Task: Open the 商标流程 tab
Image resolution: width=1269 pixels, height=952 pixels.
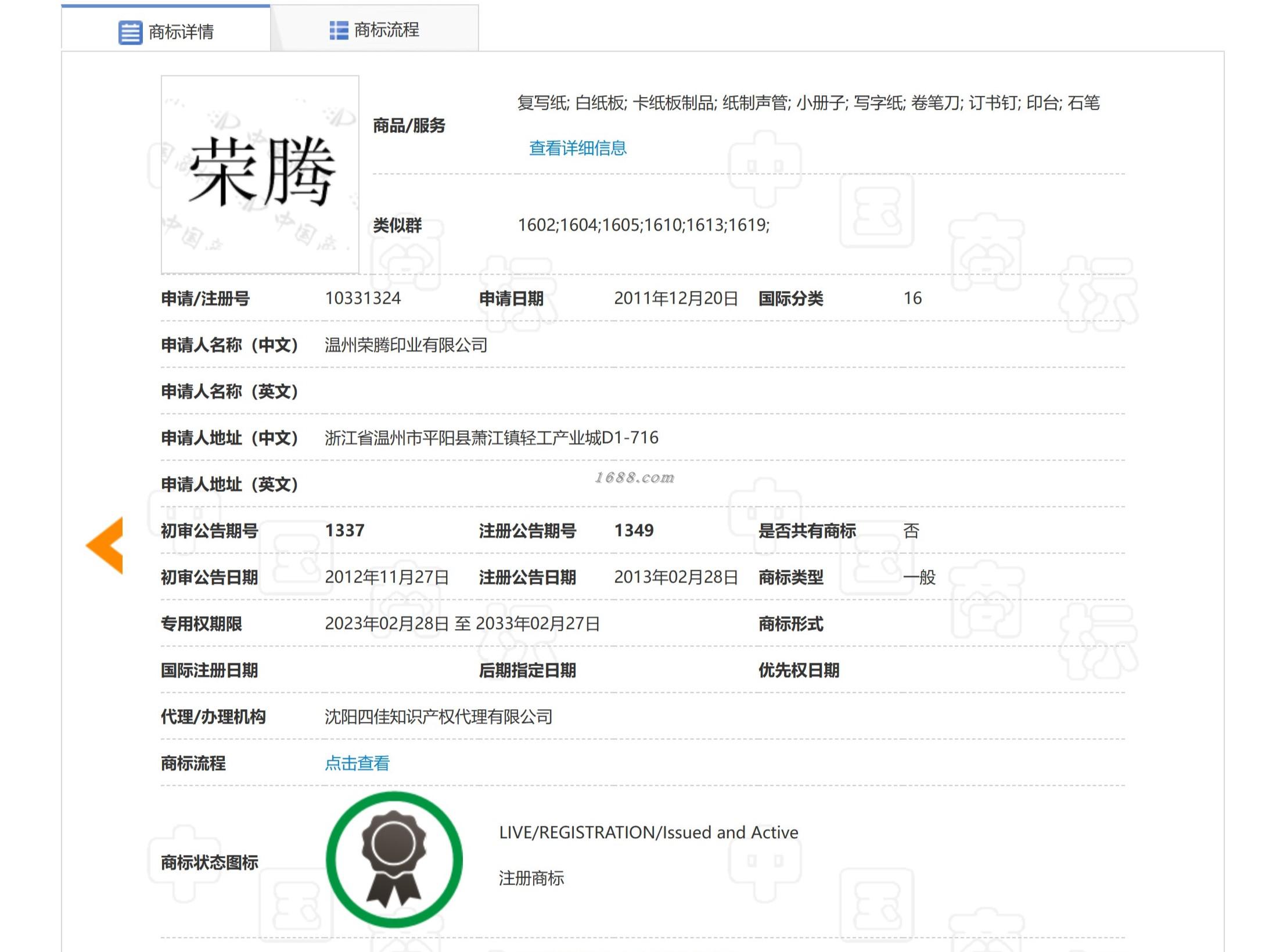Action: point(375,29)
